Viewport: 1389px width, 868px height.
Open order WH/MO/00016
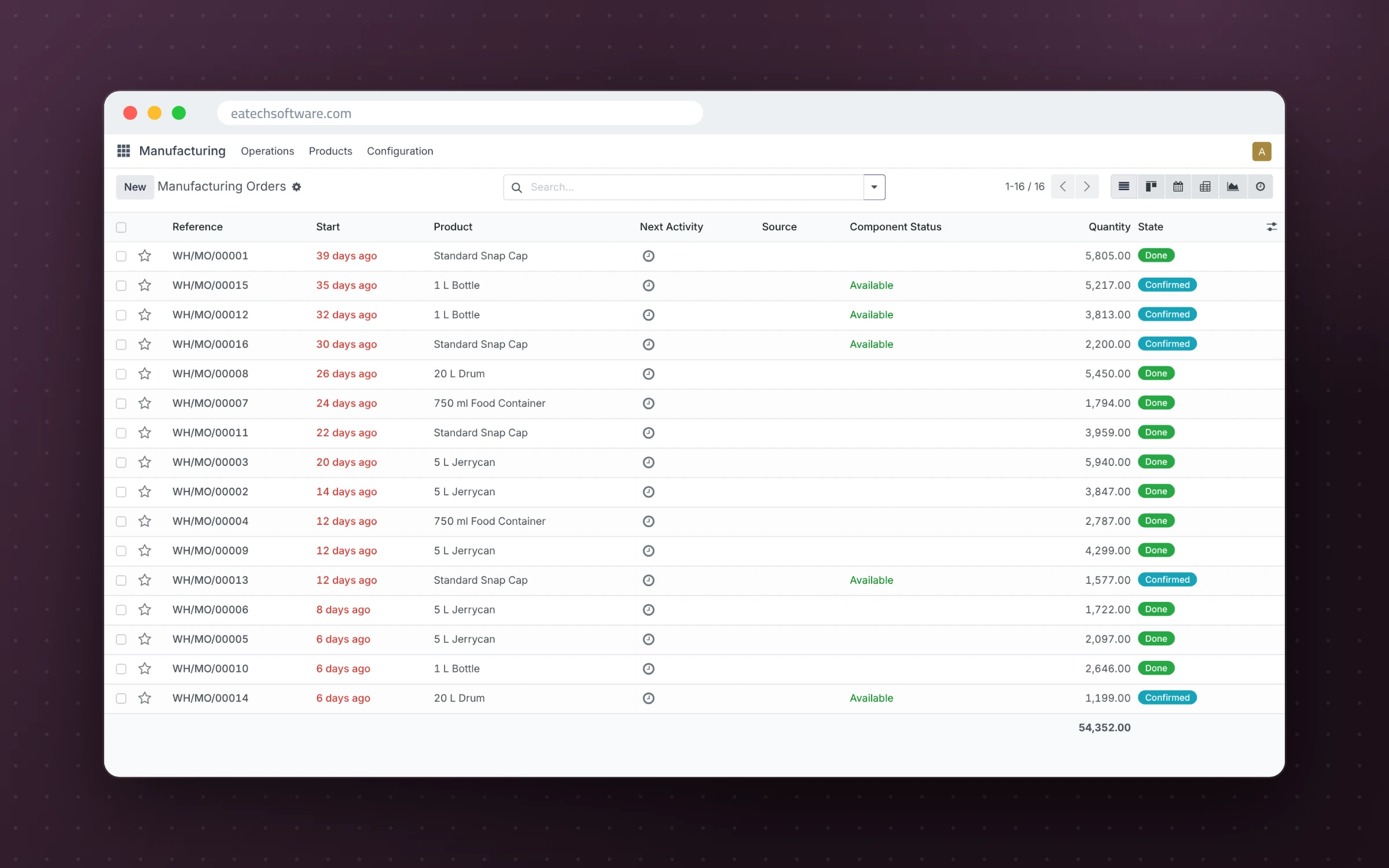pyautogui.click(x=210, y=344)
